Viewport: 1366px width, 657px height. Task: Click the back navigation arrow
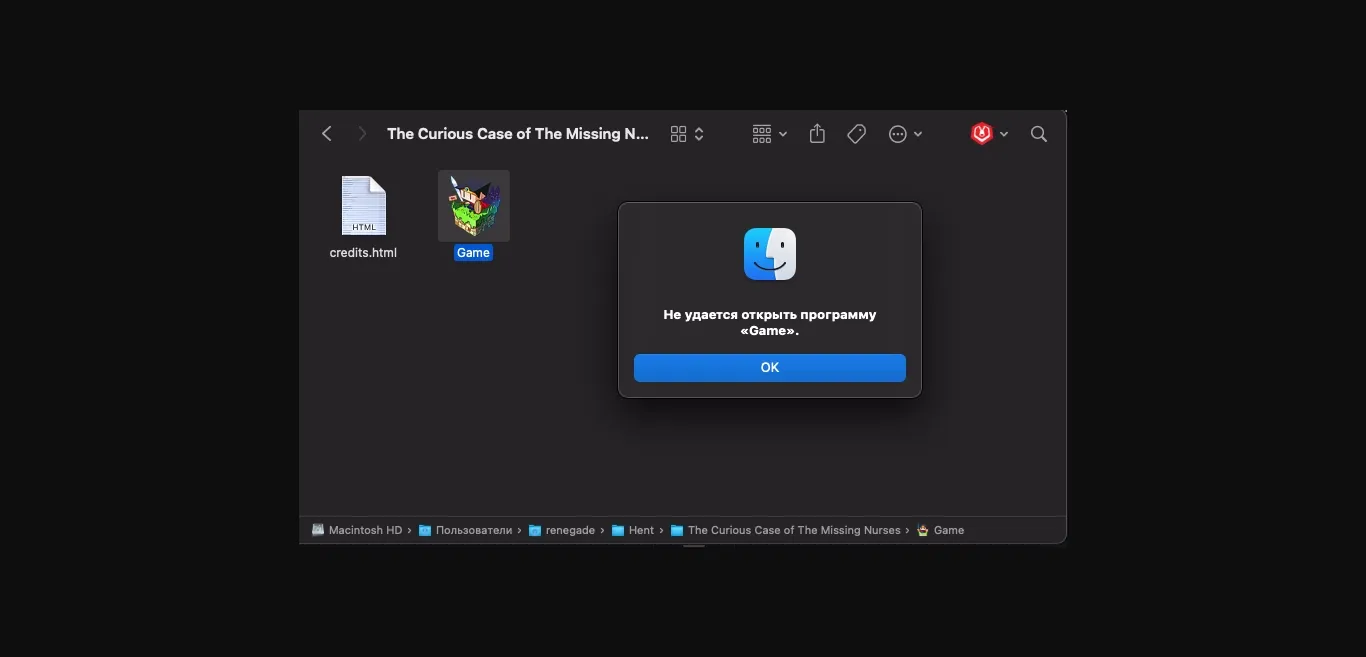326,134
